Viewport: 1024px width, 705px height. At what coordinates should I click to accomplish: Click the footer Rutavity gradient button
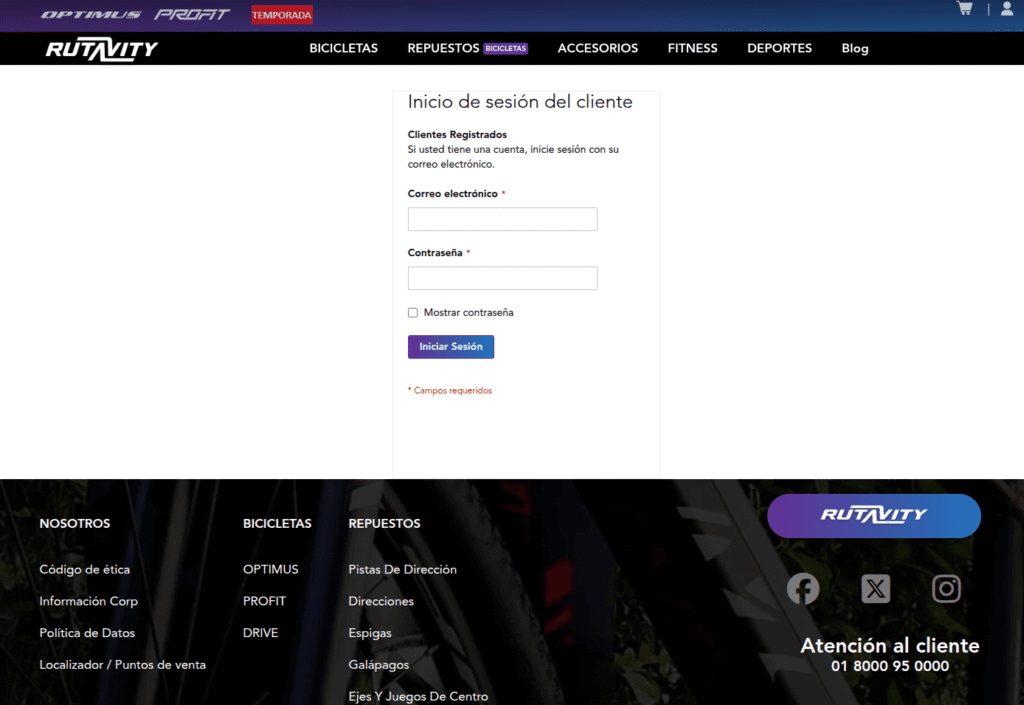[873, 516]
